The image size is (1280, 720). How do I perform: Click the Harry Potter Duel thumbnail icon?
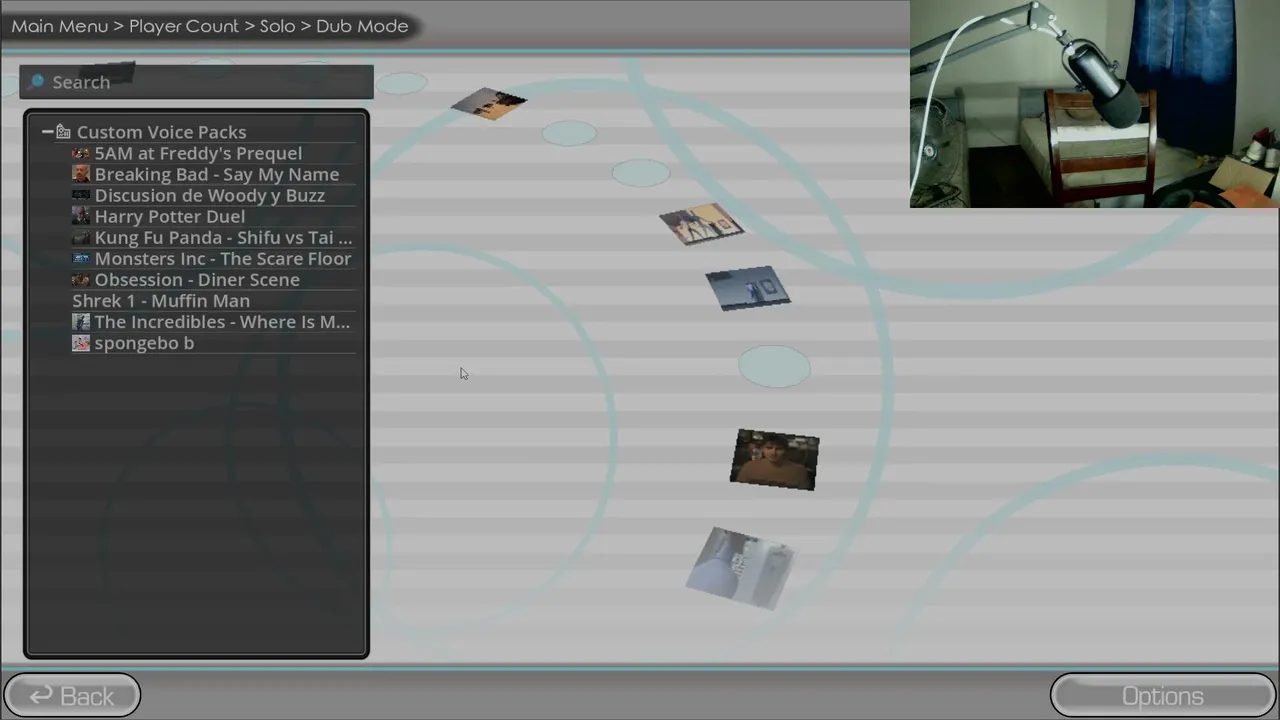pos(81,216)
